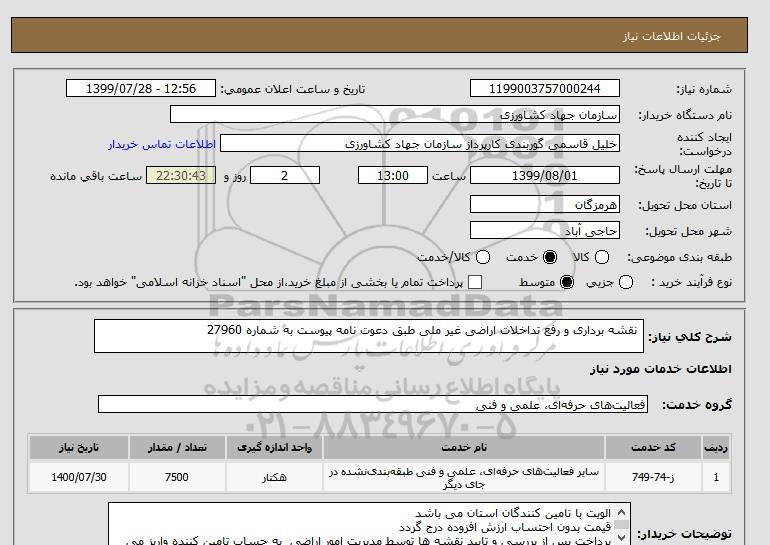Click request creator name field
The height and width of the screenshot is (545, 770).
(420, 144)
